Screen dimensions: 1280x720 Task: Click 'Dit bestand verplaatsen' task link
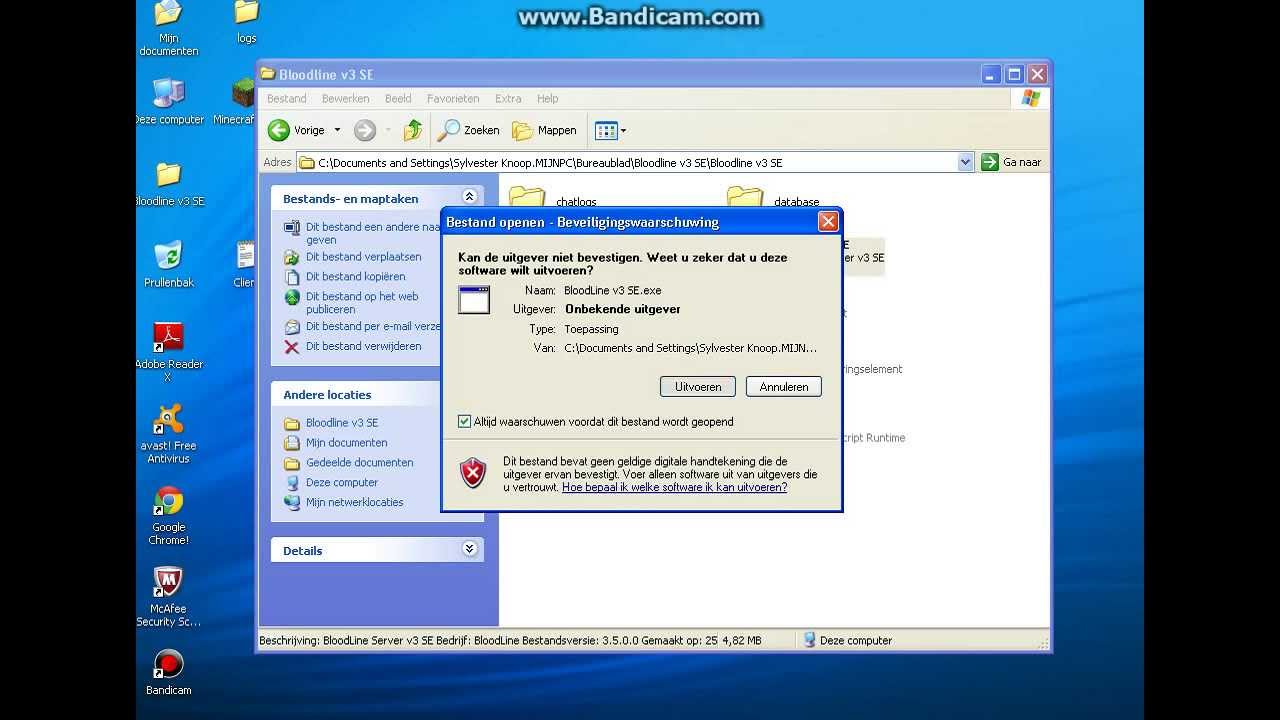click(x=363, y=257)
